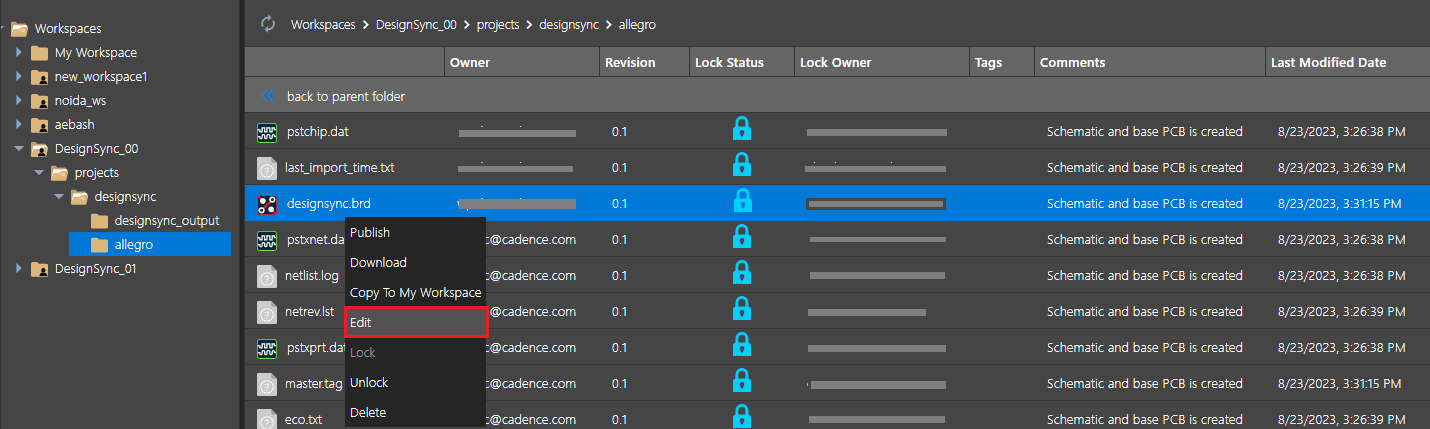The image size is (1430, 429).
Task: Click netrev.lst file icon
Action: [266, 312]
